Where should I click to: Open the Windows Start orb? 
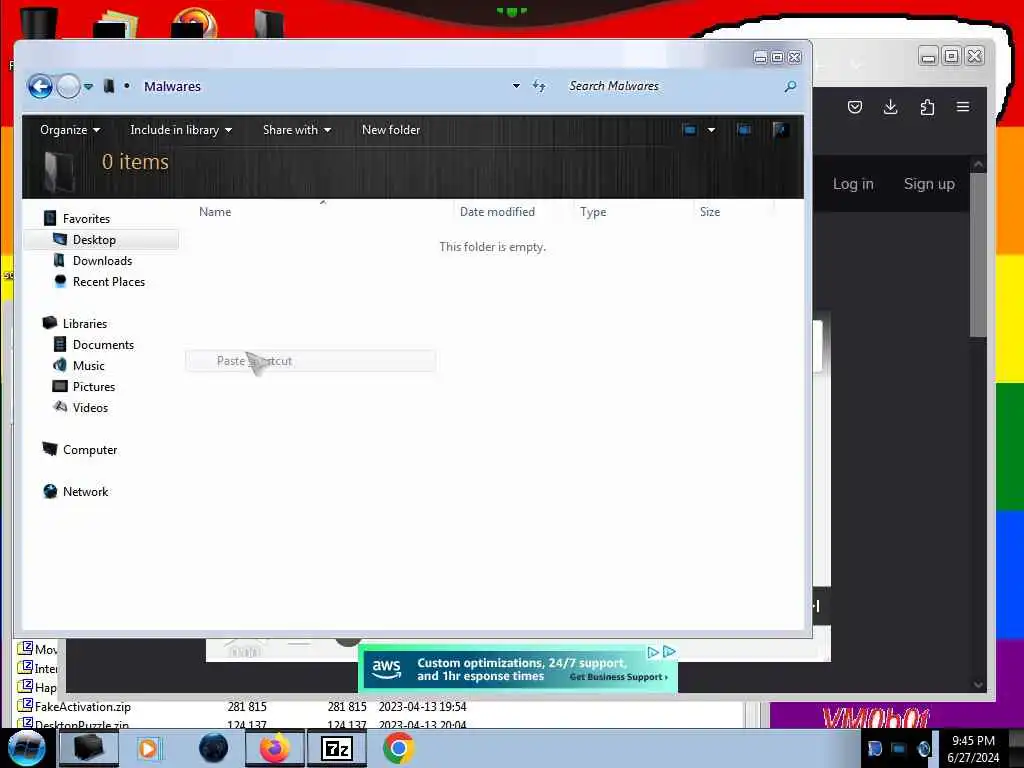[27, 748]
